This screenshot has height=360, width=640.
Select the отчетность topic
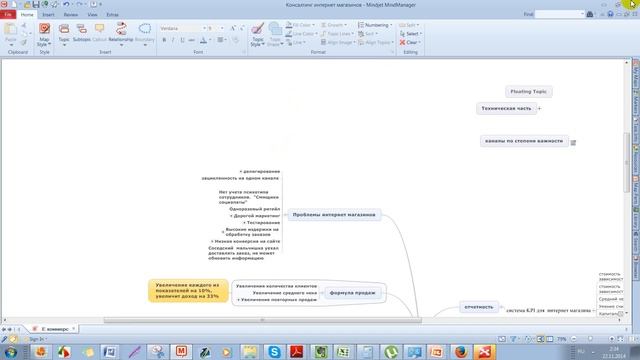coord(479,307)
